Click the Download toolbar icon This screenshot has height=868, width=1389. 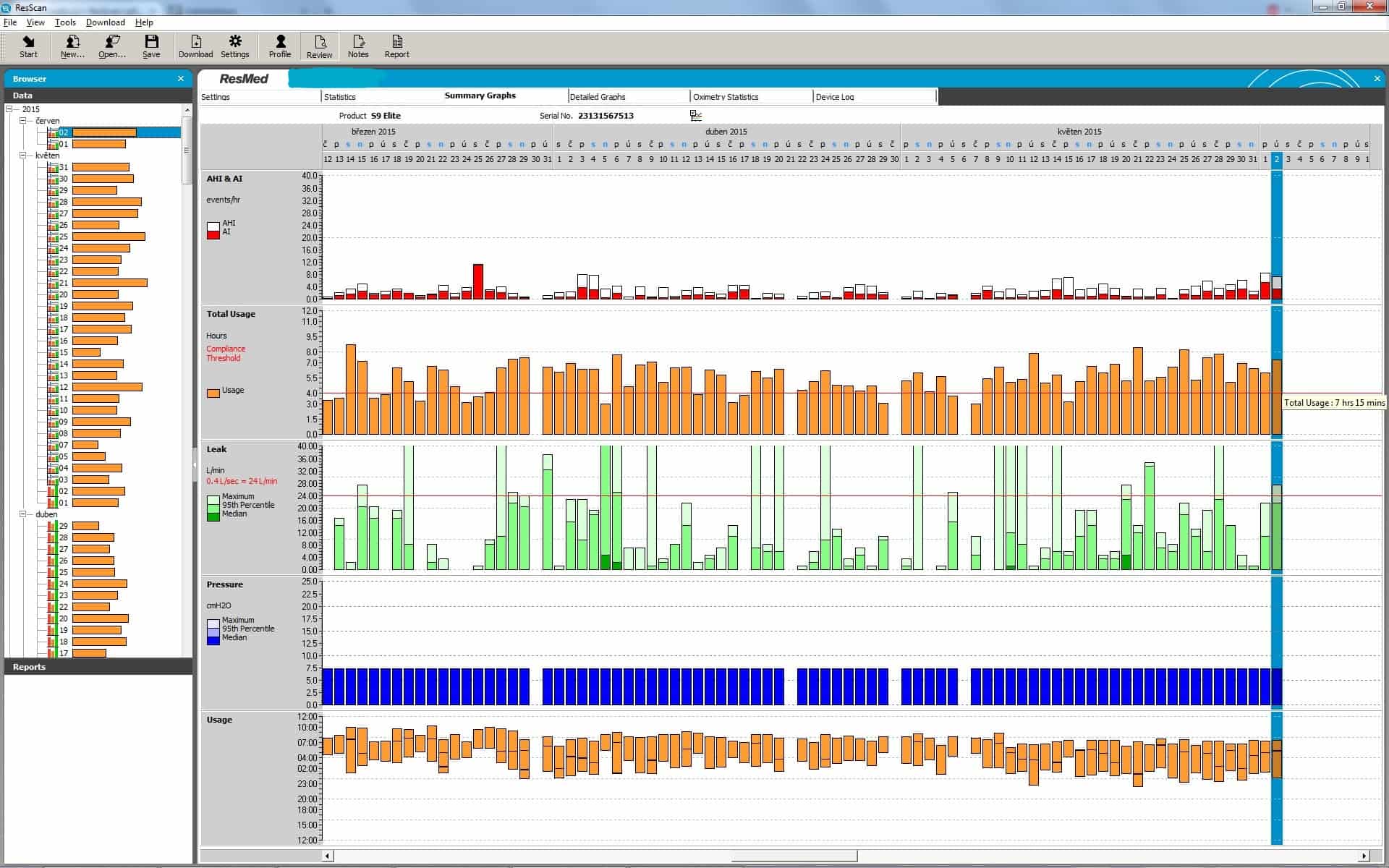click(195, 46)
